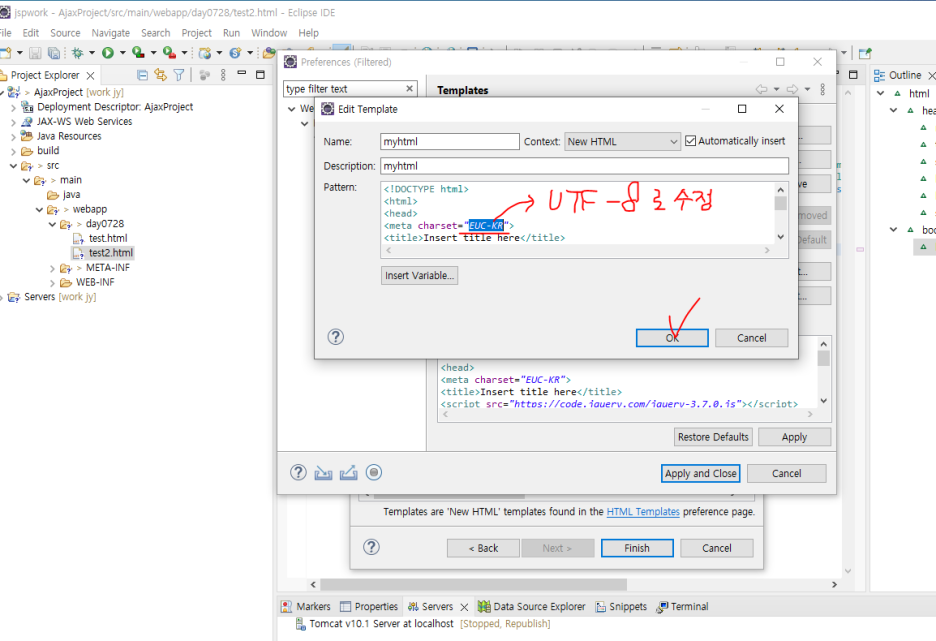The width and height of the screenshot is (936, 641).
Task: Click OK in Edit Template dialog
Action: pos(672,338)
